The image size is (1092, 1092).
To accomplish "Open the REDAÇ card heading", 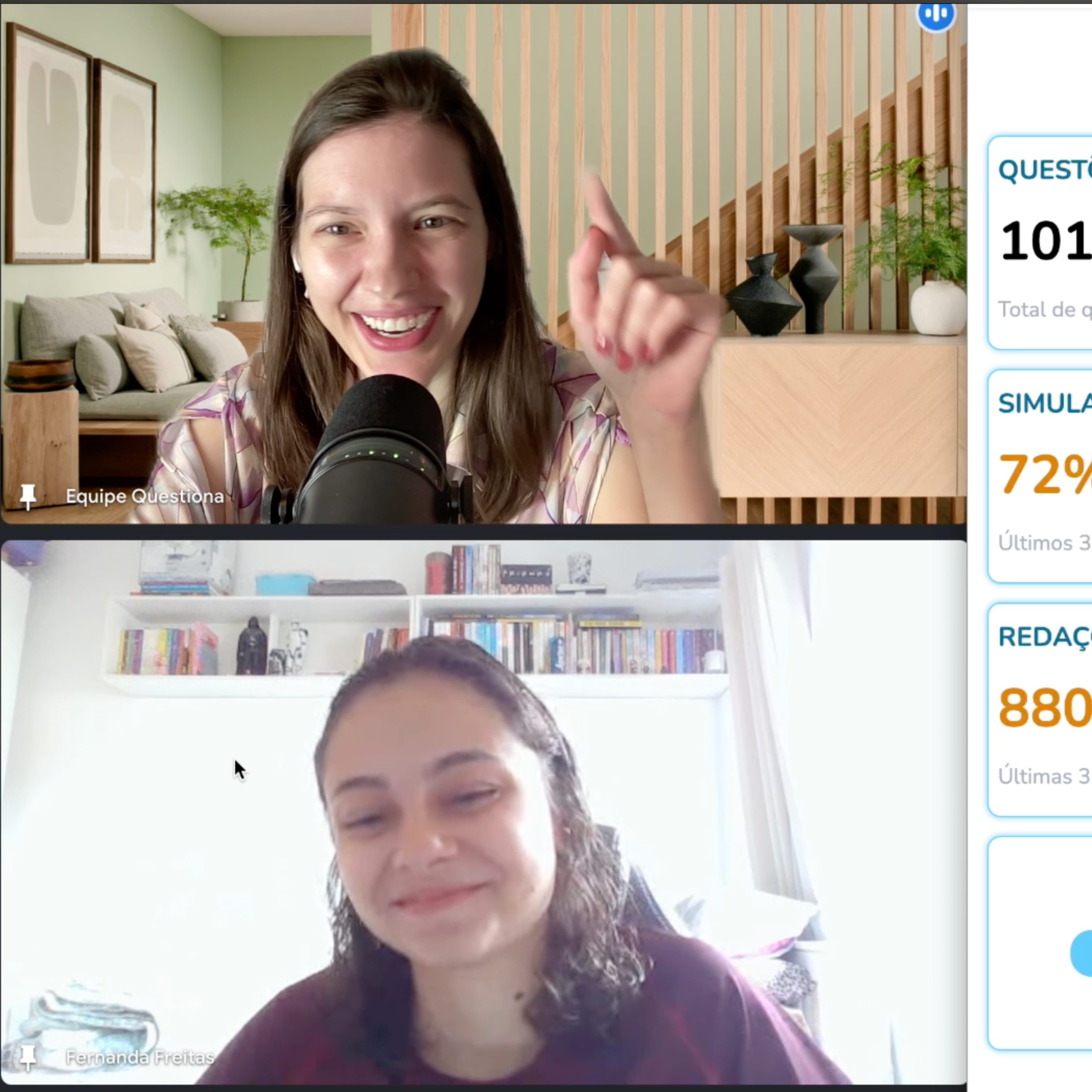I will pos(1045,637).
